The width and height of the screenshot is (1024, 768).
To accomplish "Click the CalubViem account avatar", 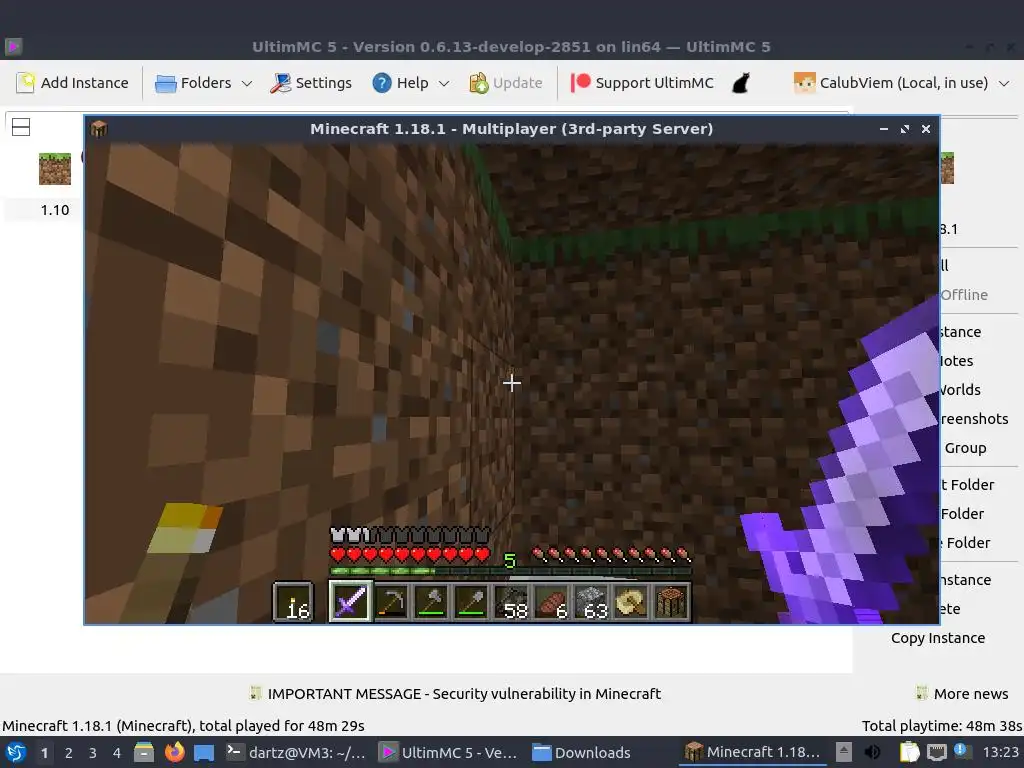I will 804,83.
